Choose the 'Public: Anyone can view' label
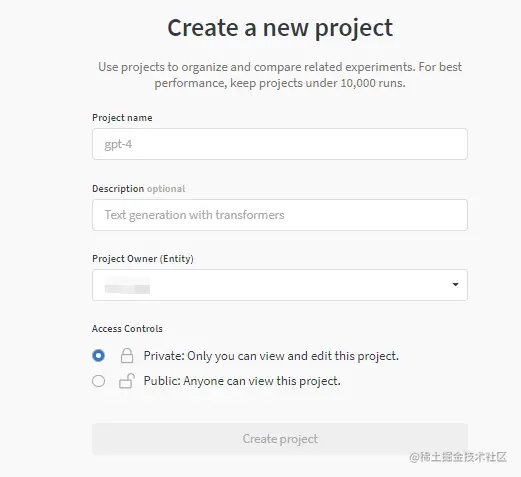The image size is (521, 477). click(242, 381)
